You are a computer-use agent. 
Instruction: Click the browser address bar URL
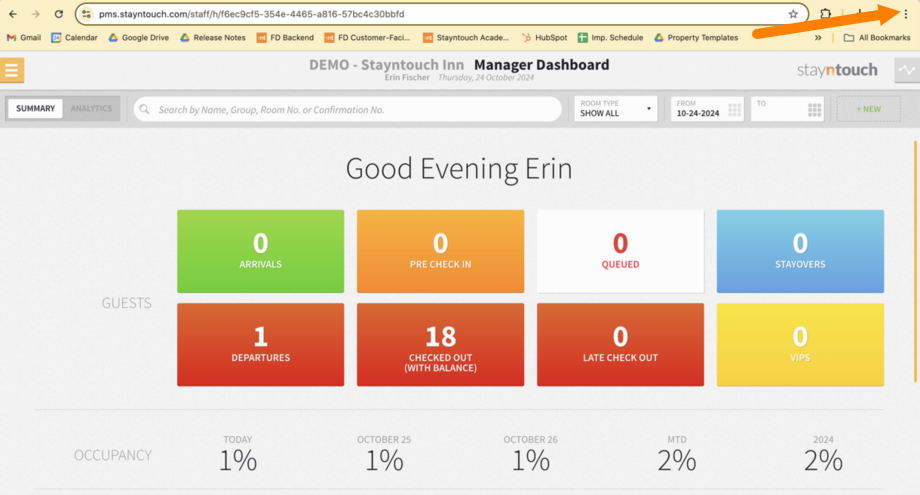pos(252,14)
